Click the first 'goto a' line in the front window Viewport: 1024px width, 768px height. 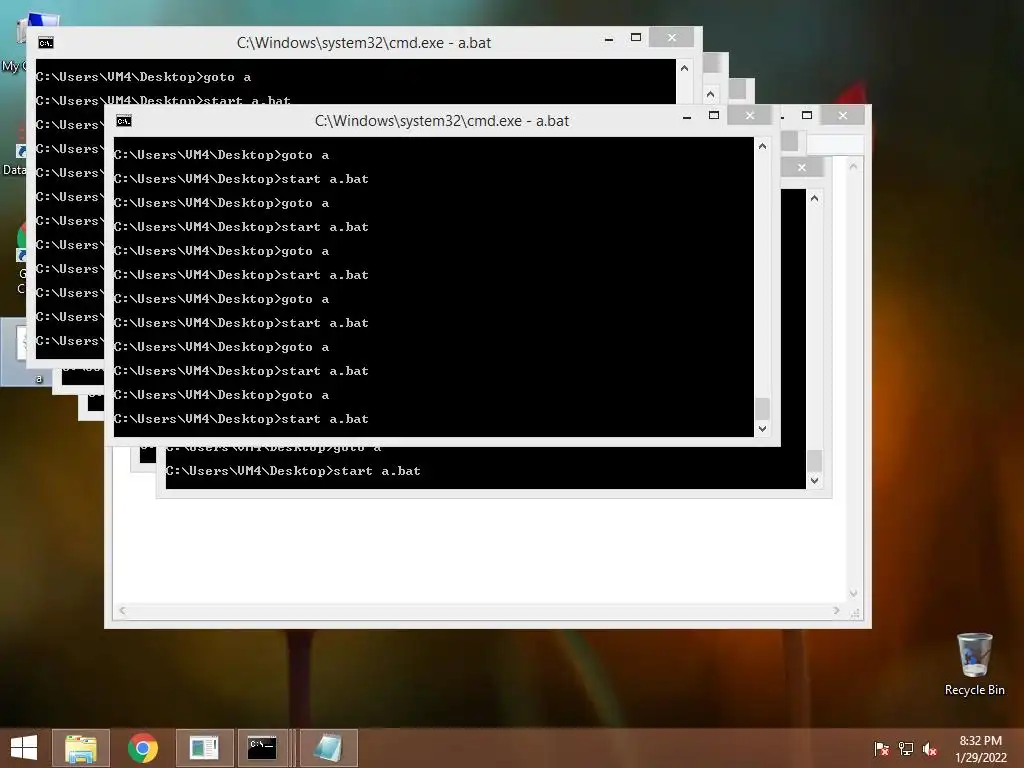(x=221, y=155)
